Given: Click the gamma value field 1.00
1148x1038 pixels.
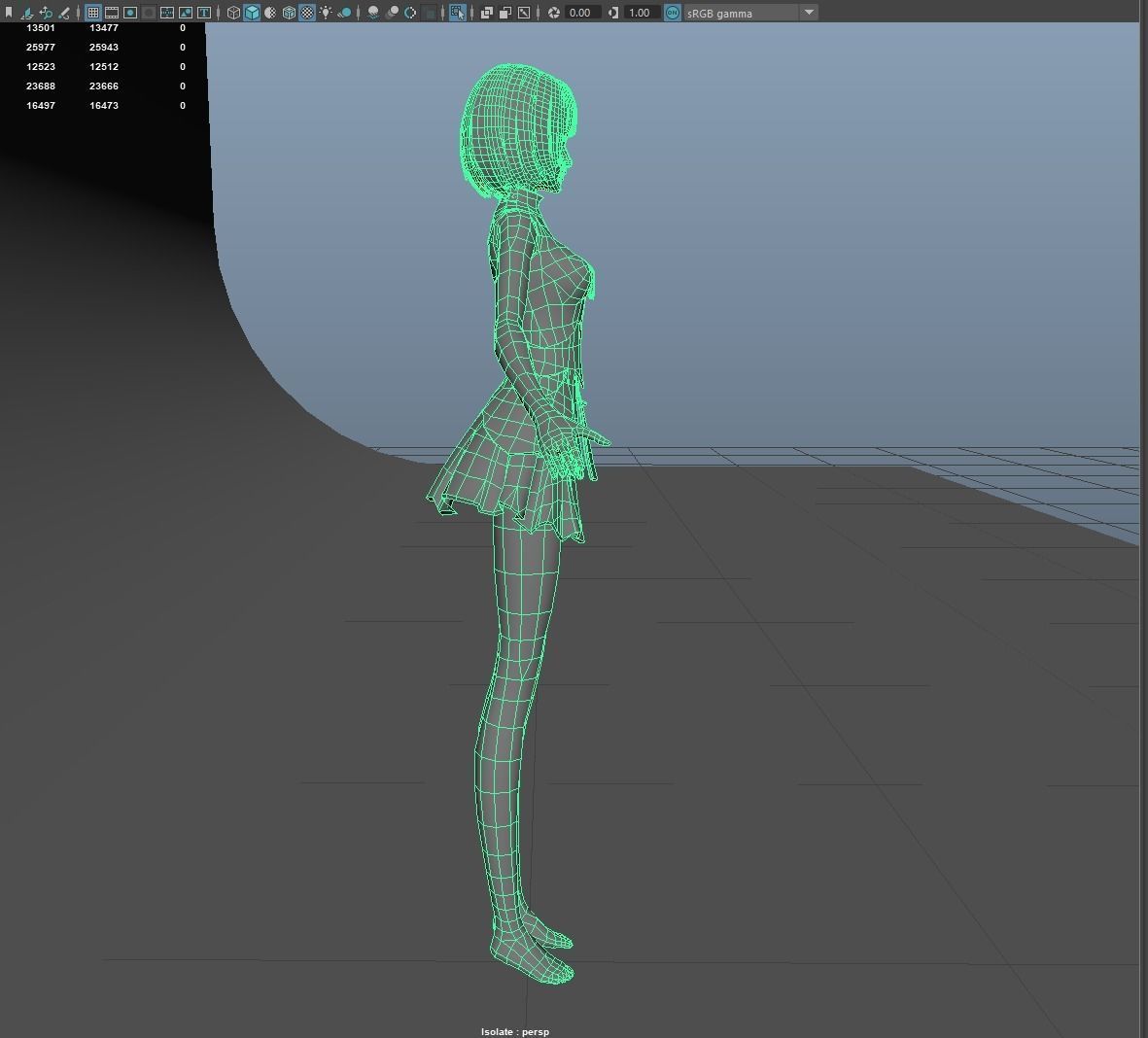Looking at the screenshot, I should (x=642, y=13).
